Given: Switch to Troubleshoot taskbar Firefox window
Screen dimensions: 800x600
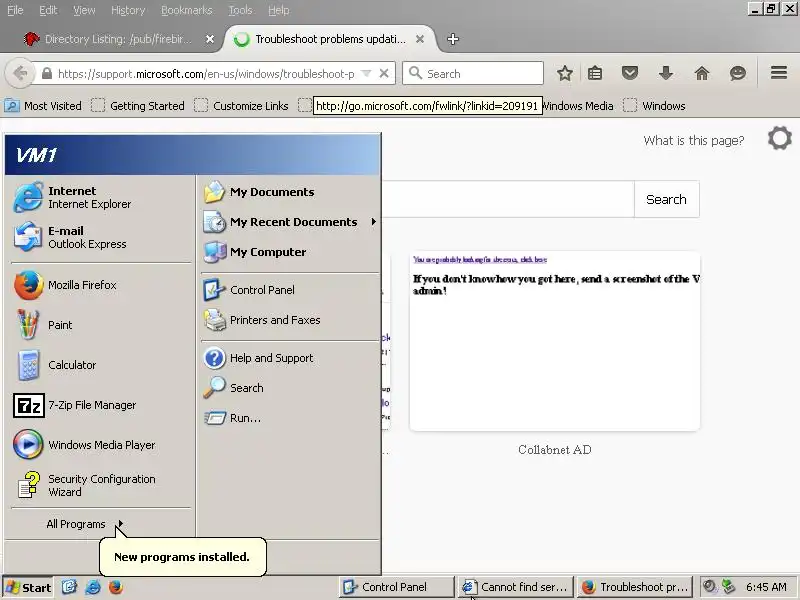Looking at the screenshot, I should (636, 587).
